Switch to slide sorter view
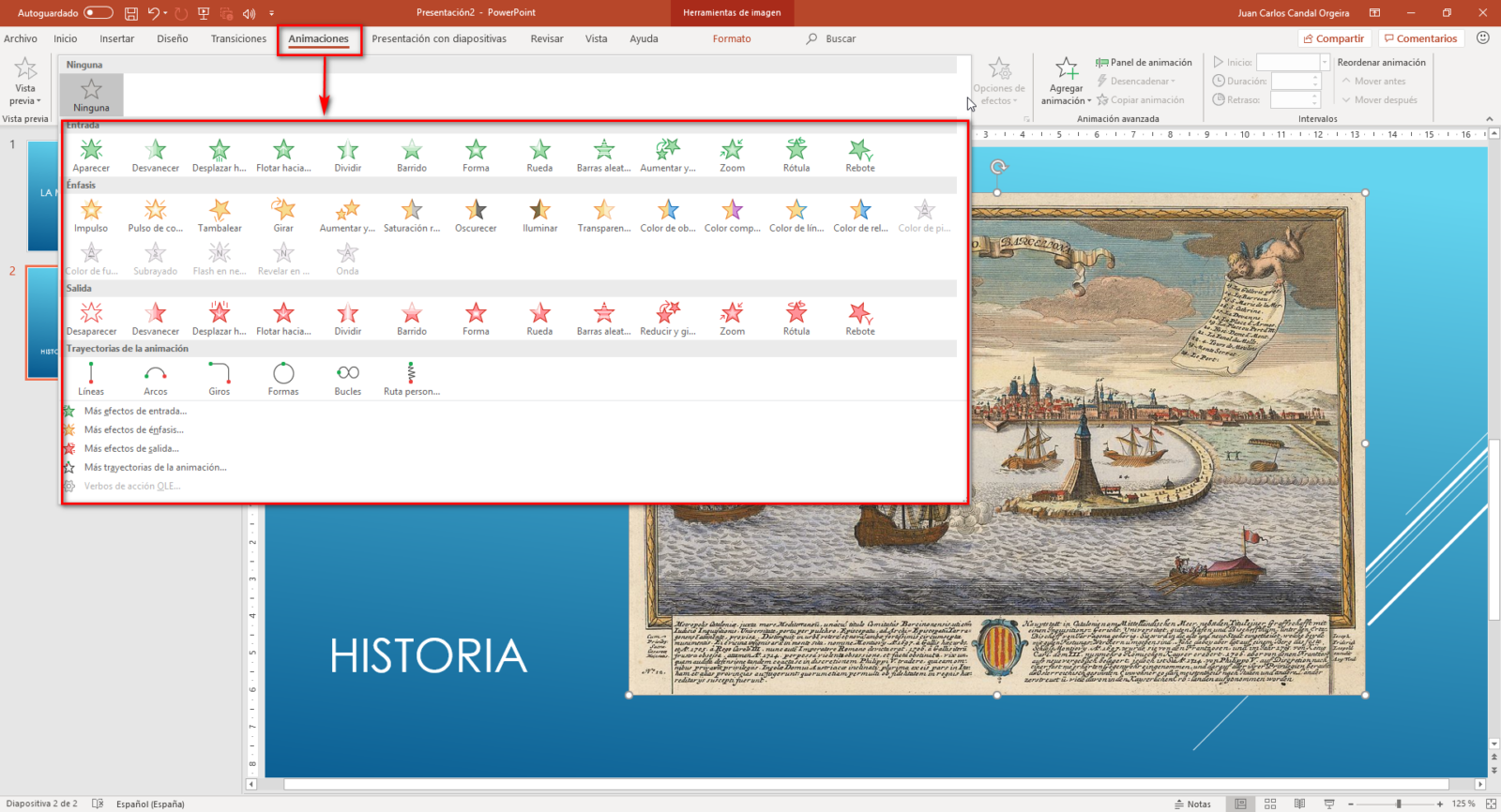The image size is (1501, 812). click(x=1270, y=804)
